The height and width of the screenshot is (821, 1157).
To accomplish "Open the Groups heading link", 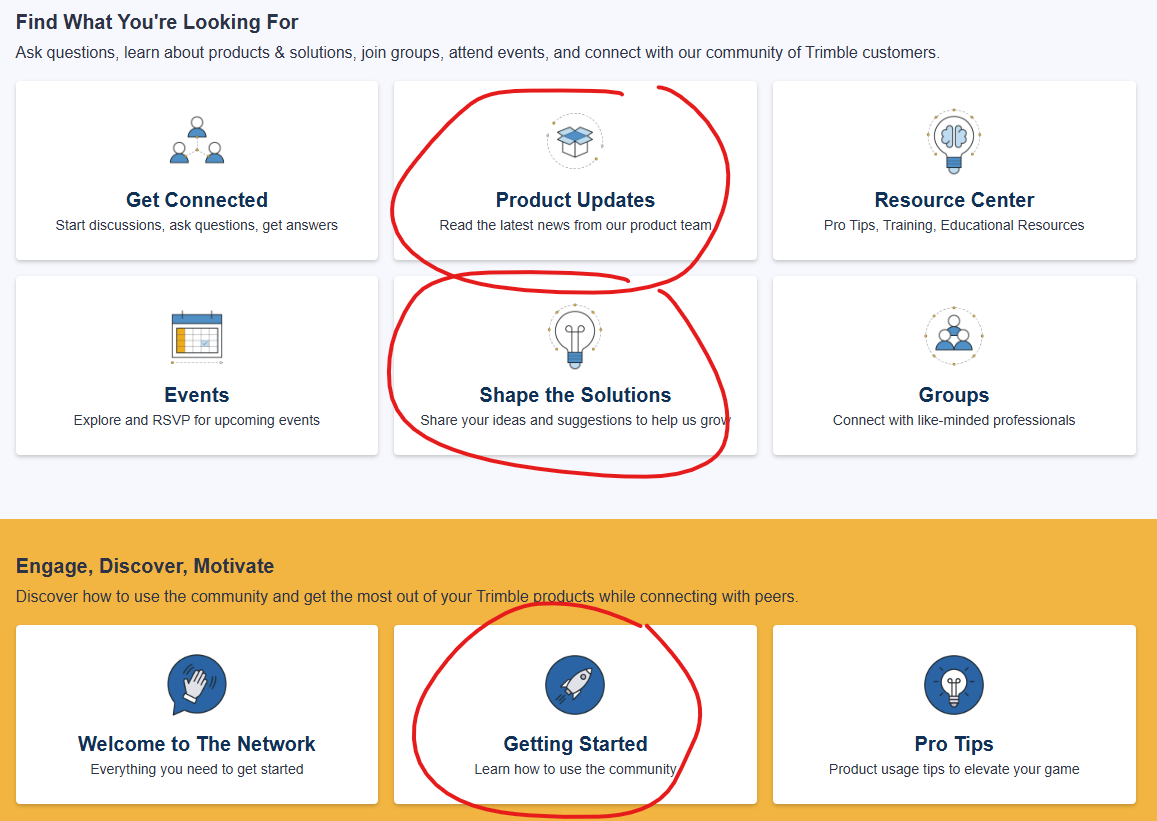I will pos(954,395).
